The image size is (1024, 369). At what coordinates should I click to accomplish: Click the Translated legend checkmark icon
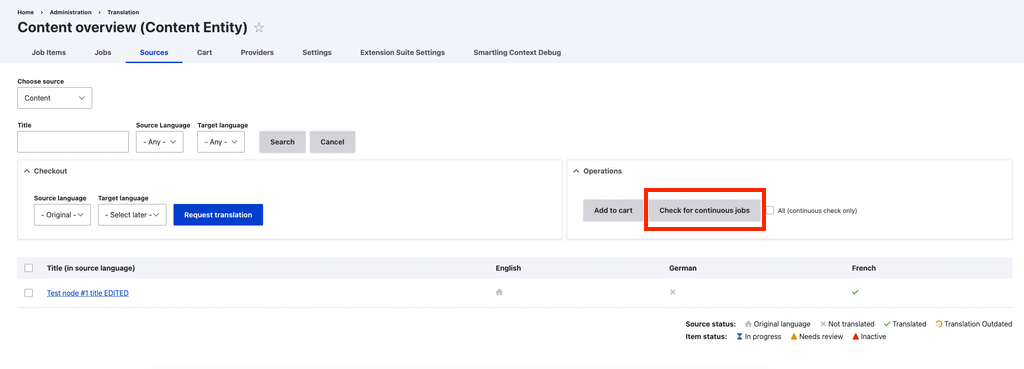tap(887, 324)
